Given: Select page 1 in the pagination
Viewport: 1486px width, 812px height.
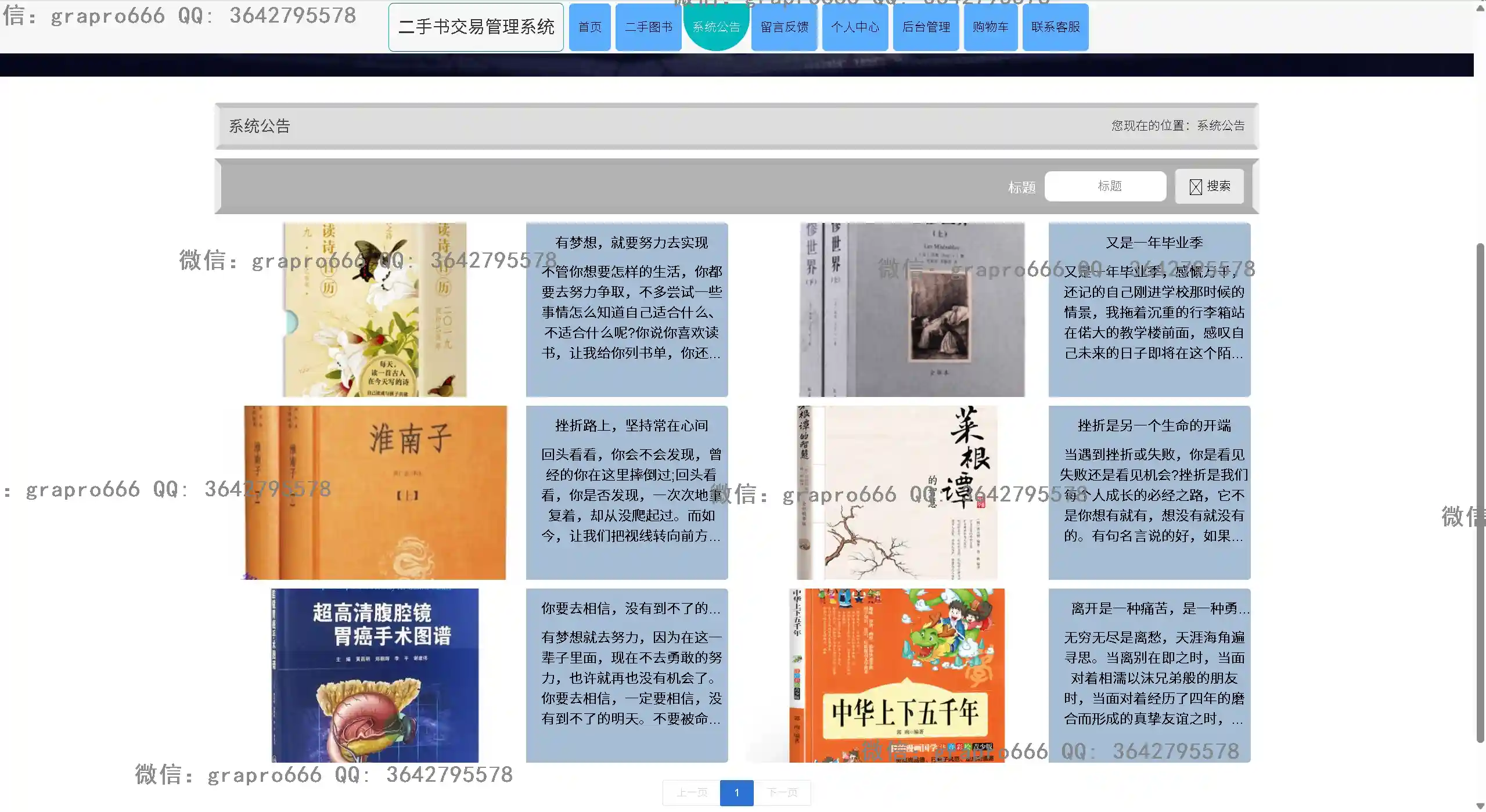Looking at the screenshot, I should 736,793.
